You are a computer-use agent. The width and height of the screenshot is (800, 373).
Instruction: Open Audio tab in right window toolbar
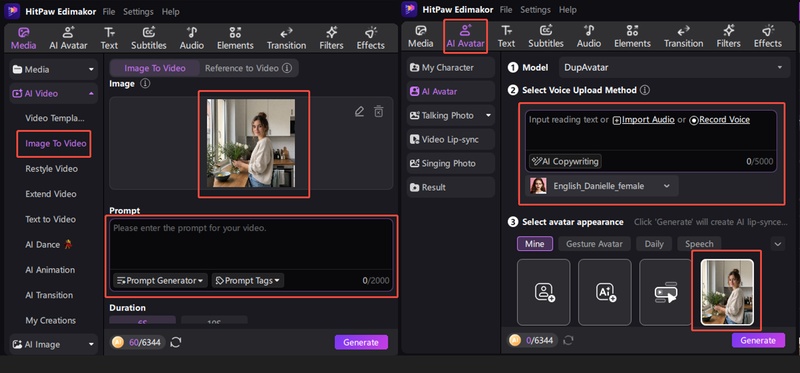coord(589,37)
